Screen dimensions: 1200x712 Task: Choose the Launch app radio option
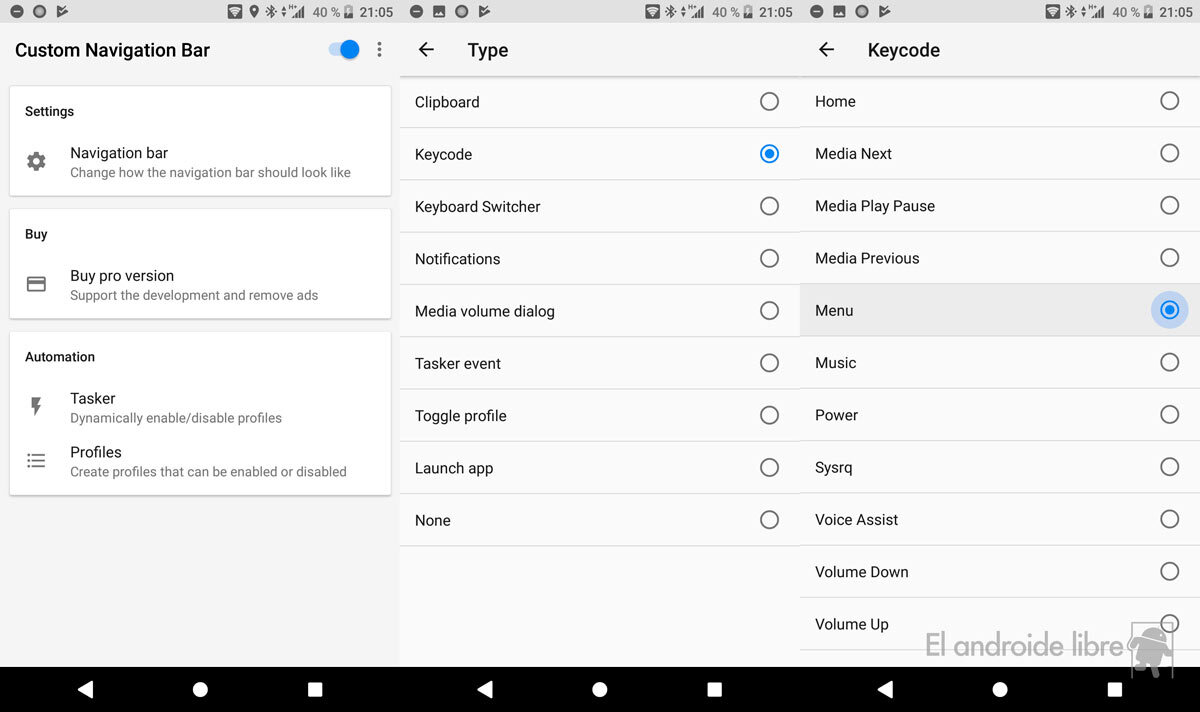[x=769, y=468]
